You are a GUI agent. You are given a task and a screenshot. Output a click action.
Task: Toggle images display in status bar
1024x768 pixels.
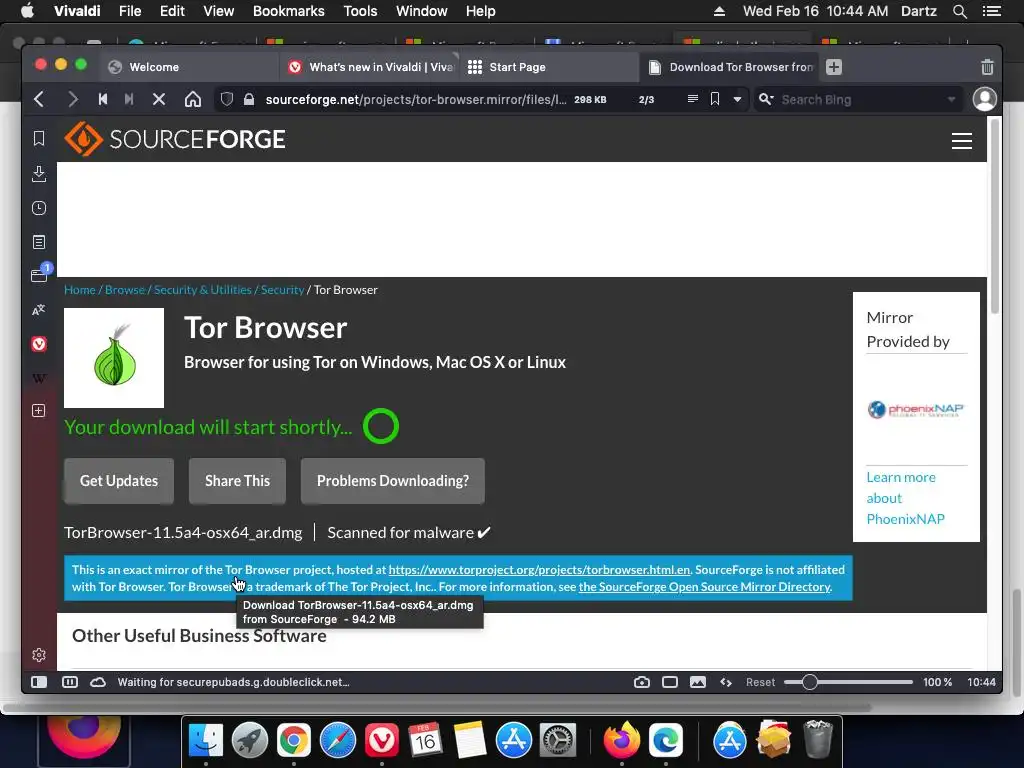(x=697, y=682)
